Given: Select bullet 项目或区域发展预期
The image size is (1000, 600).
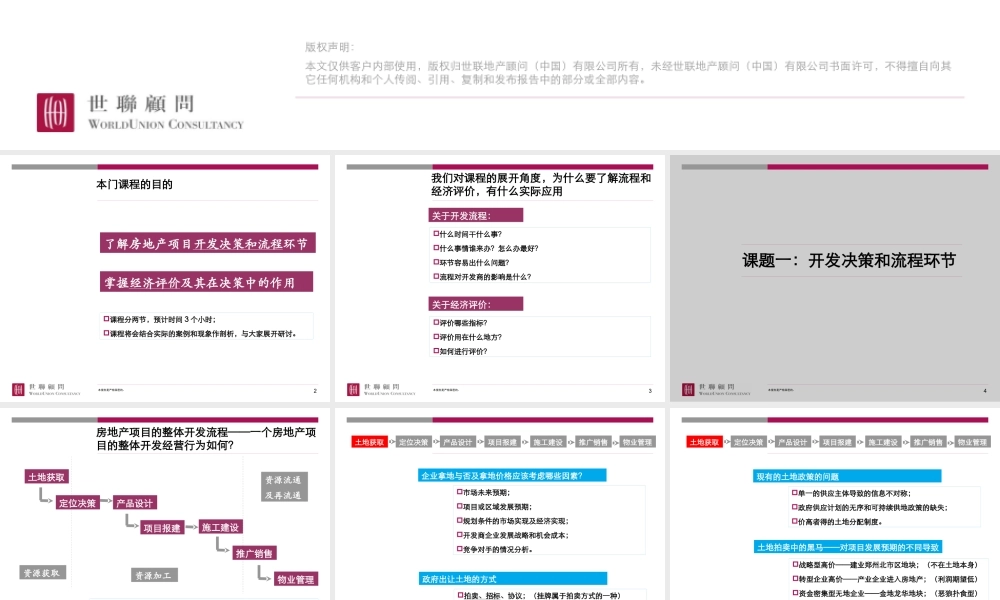Looking at the screenshot, I should (494, 506).
